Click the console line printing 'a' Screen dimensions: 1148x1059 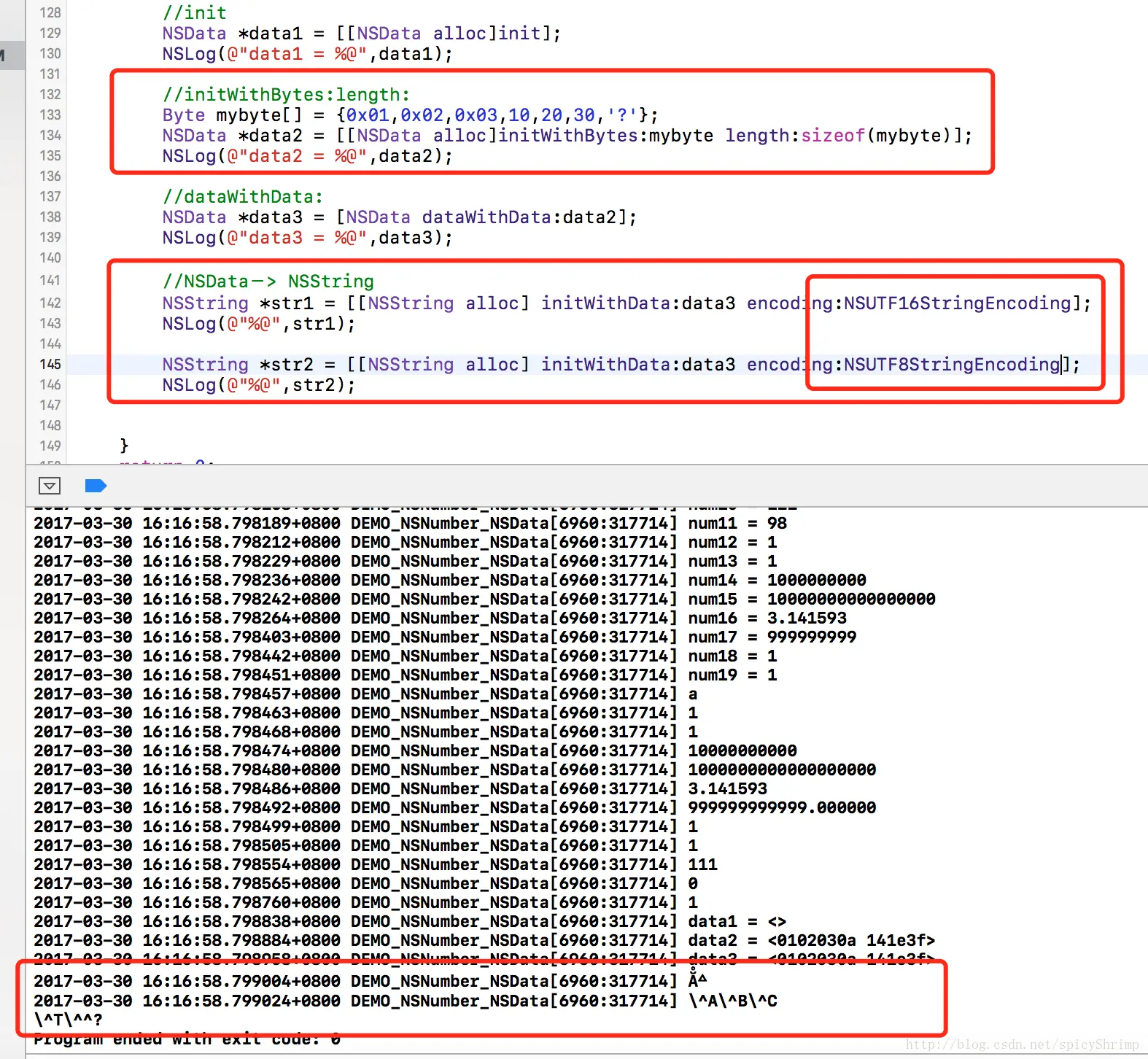(365, 694)
